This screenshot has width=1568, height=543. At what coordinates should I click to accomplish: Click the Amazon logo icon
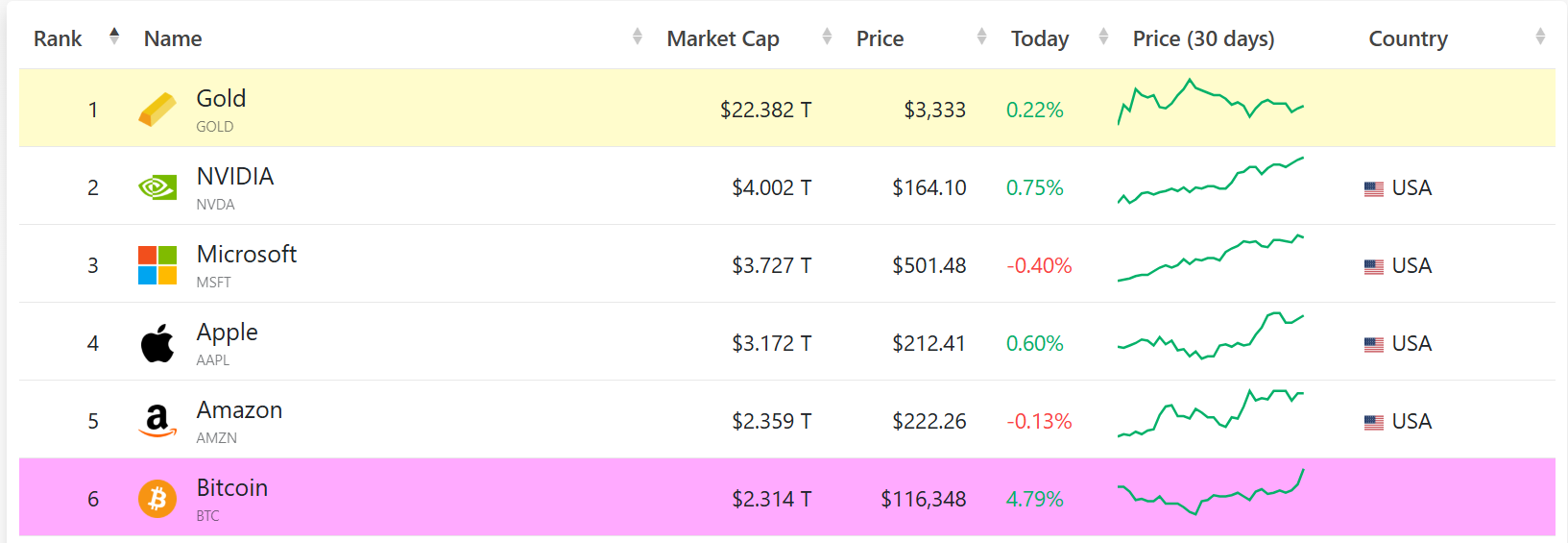coord(157,421)
